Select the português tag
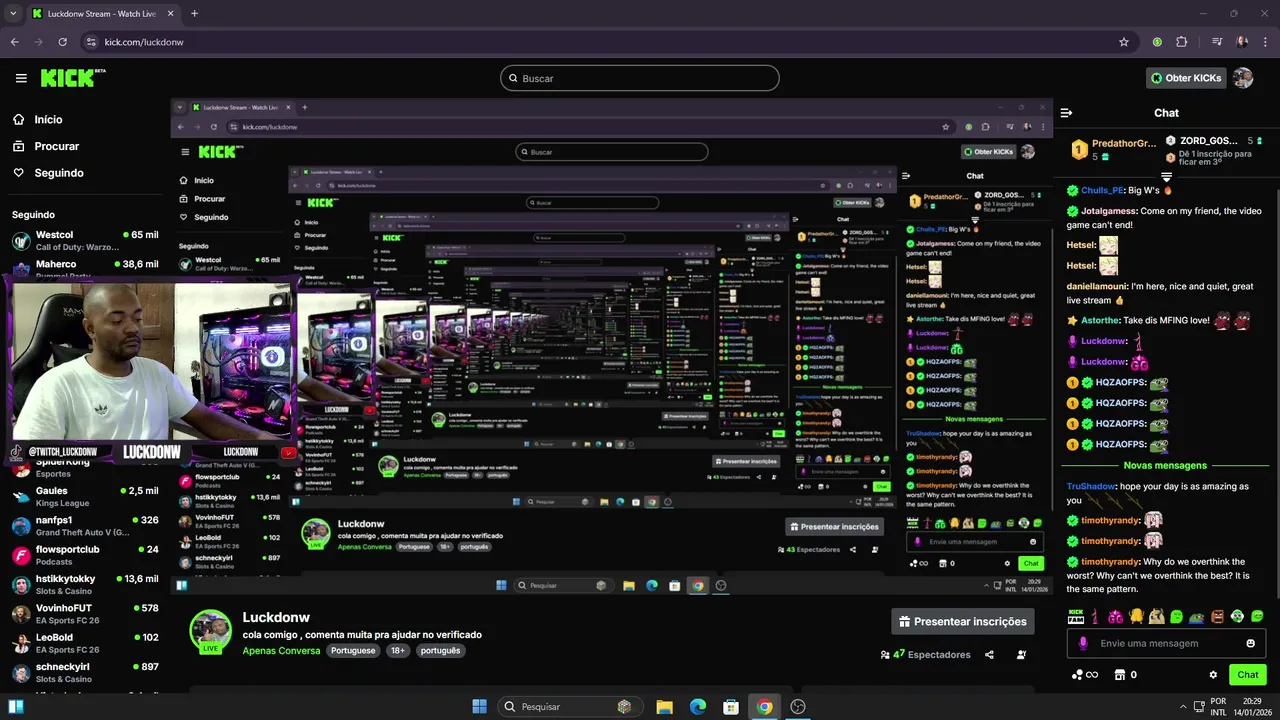The width and height of the screenshot is (1280, 720). coord(440,650)
